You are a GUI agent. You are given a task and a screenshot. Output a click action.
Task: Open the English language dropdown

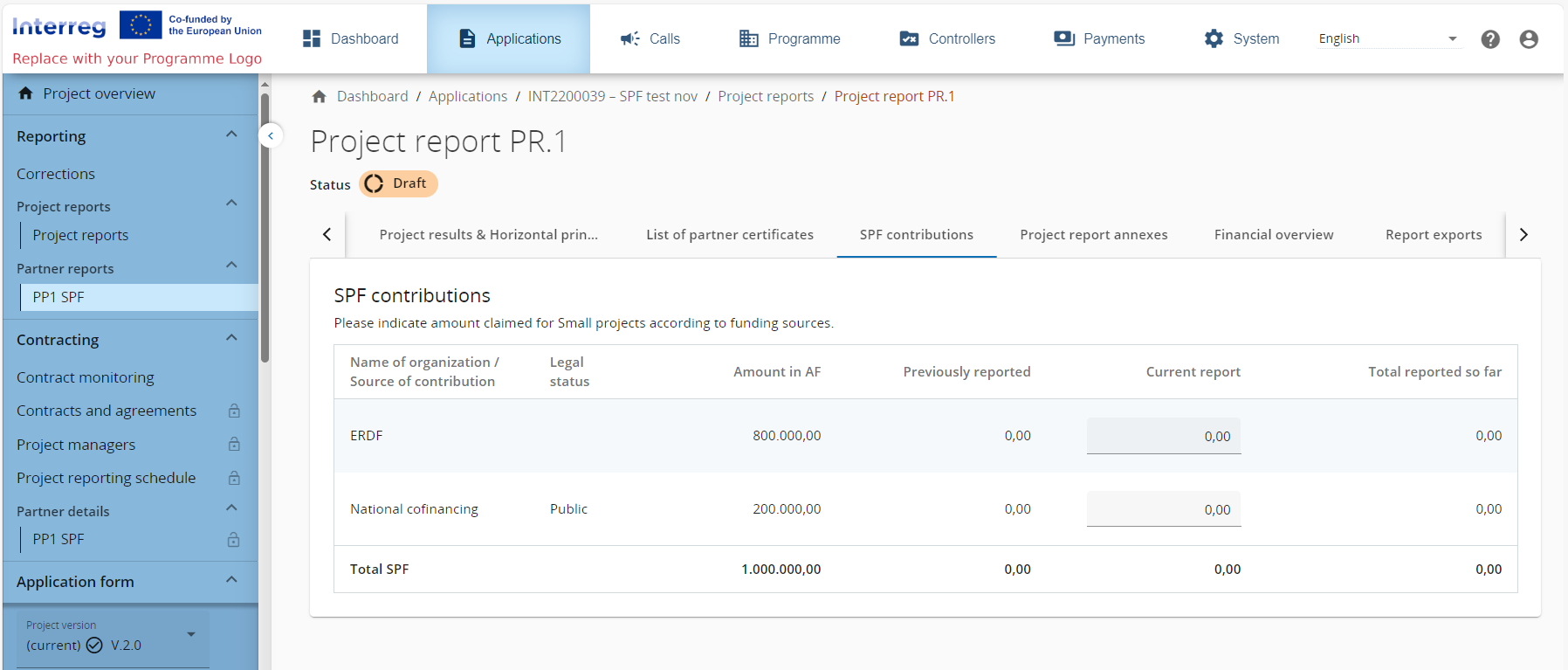coord(1387,38)
